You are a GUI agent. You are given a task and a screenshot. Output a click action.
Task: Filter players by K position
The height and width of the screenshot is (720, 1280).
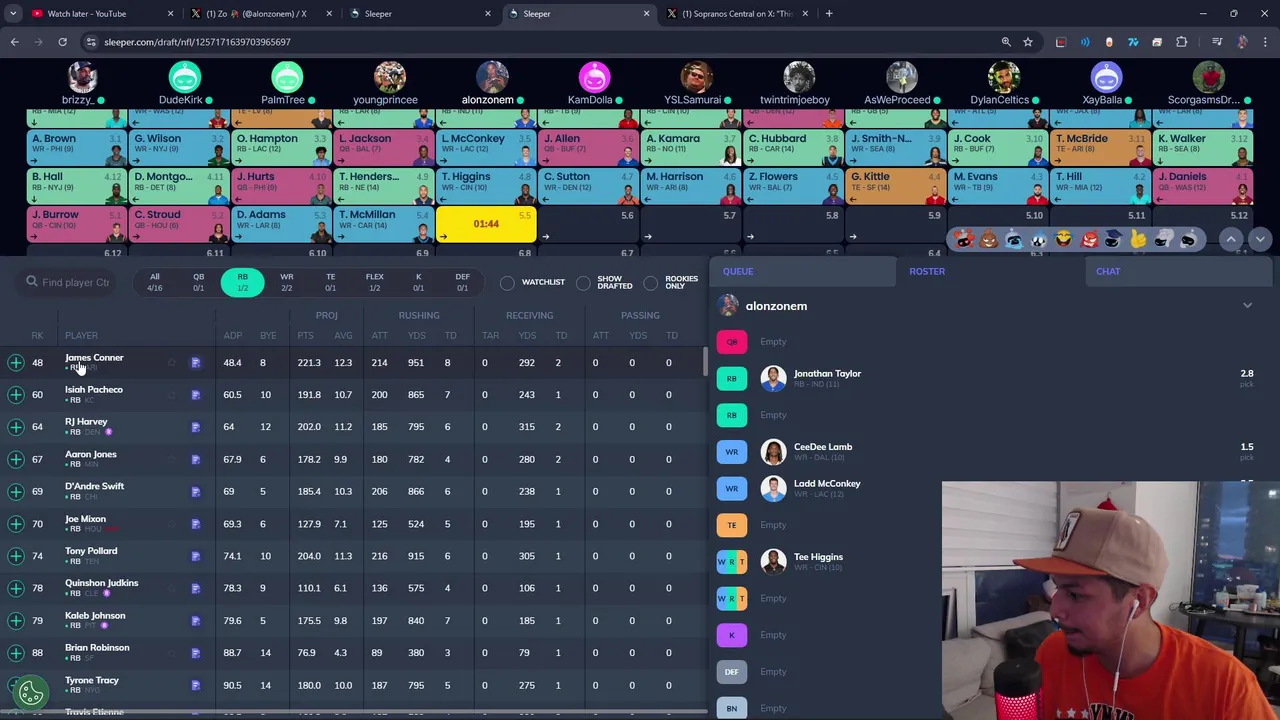click(418, 282)
